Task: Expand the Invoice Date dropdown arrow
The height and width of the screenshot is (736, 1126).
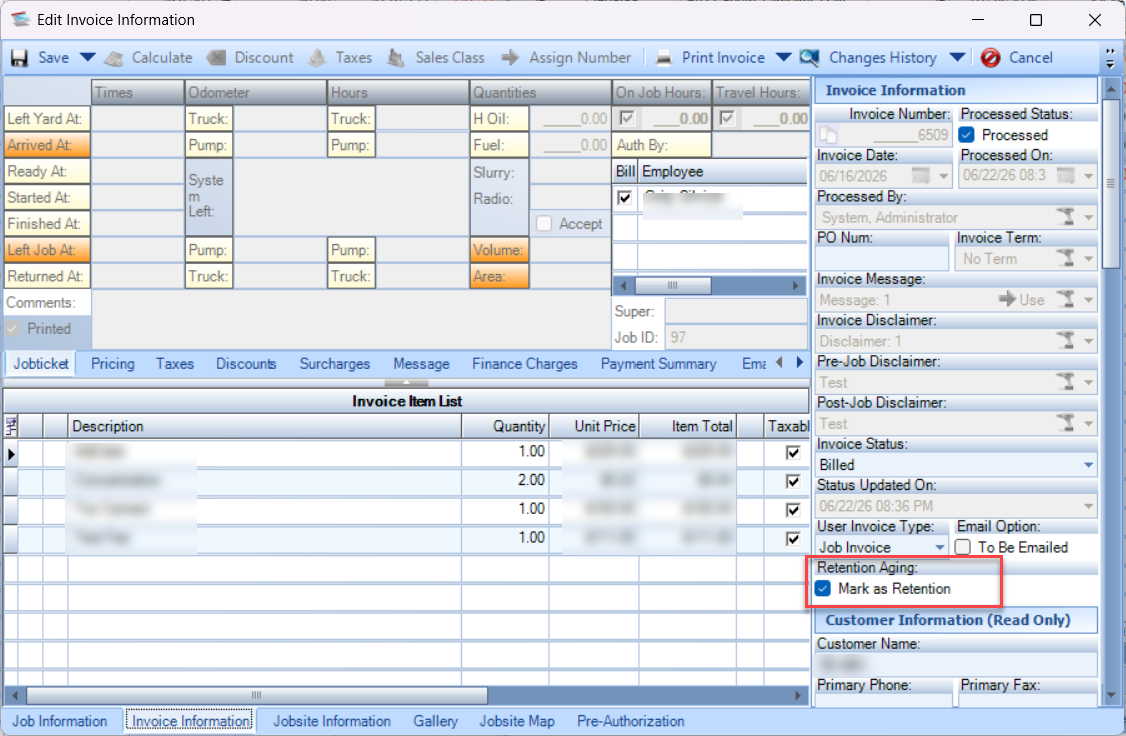Action: pos(944,176)
